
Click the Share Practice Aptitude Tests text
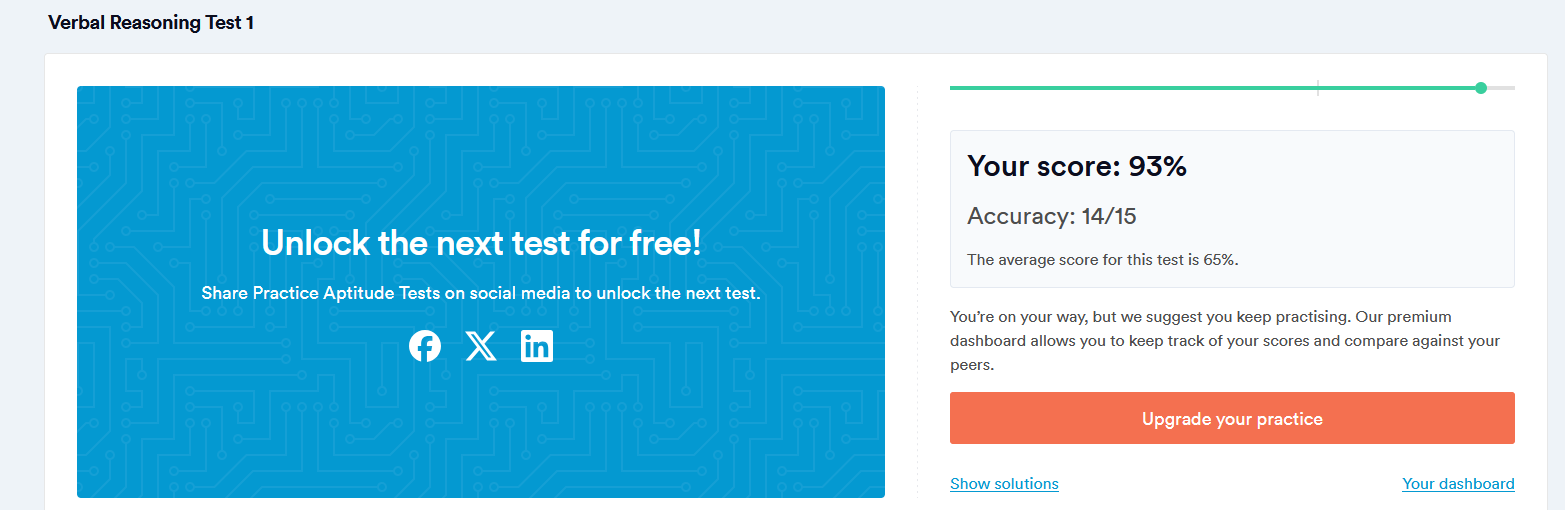(481, 293)
